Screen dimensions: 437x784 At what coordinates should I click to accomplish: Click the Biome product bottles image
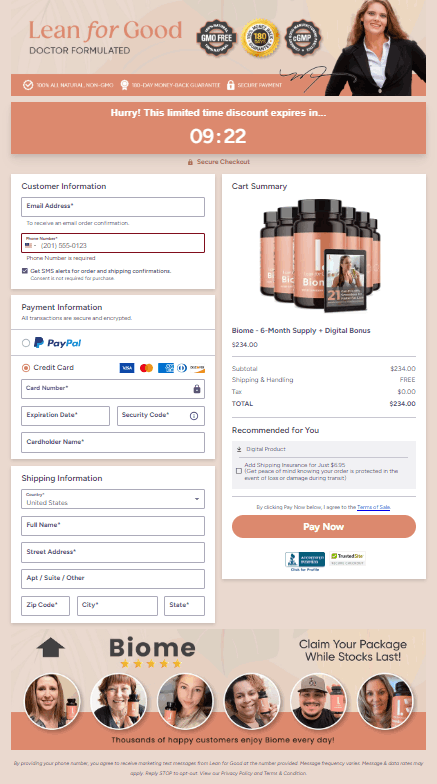point(320,256)
